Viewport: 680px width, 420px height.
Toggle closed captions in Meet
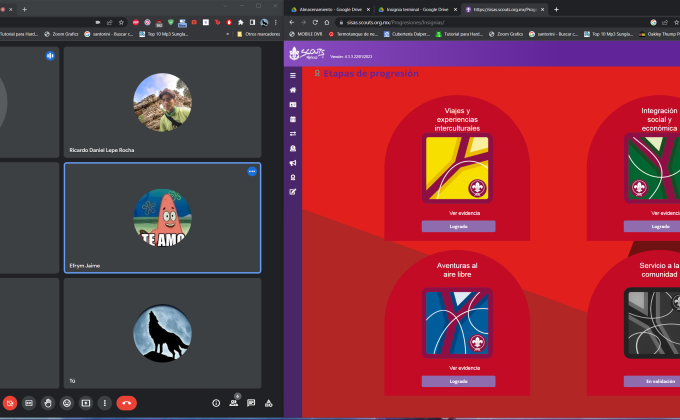pos(29,403)
